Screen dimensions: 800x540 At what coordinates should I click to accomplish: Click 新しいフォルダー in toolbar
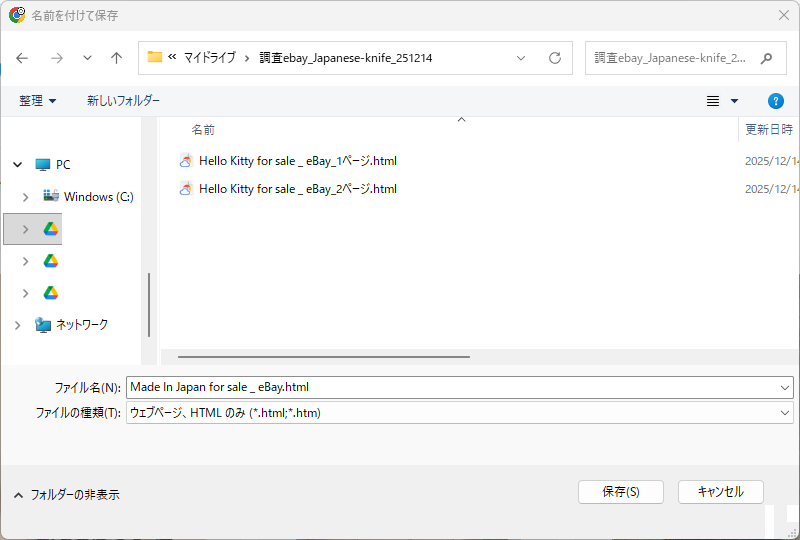tap(123, 101)
